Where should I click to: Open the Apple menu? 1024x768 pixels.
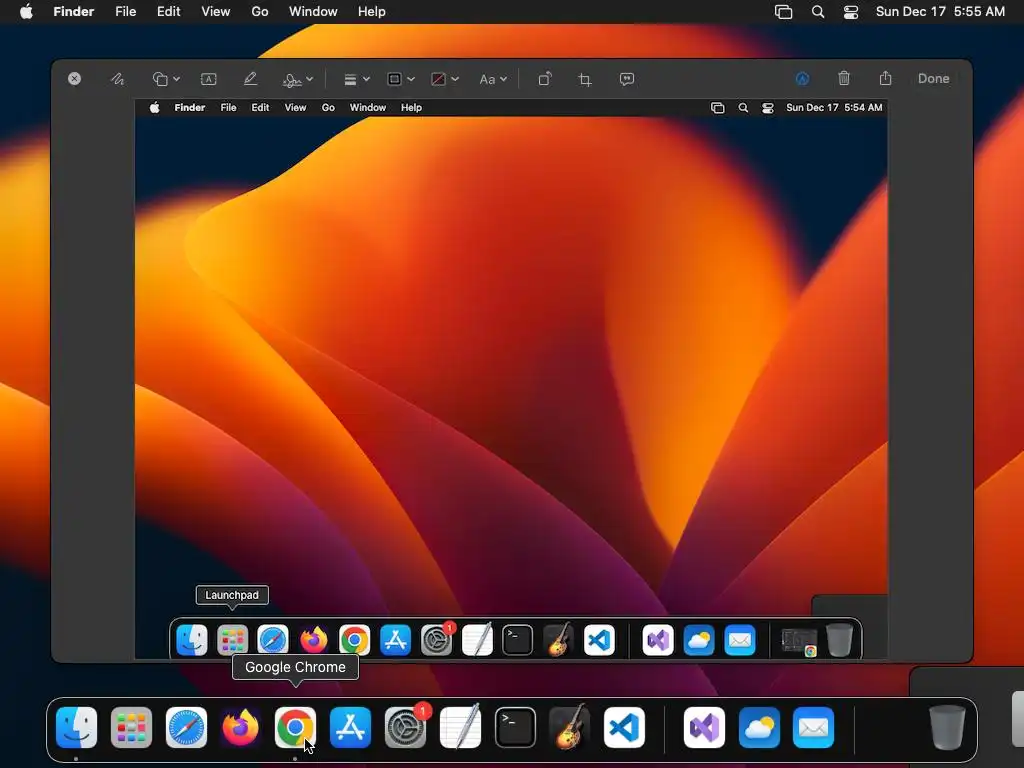pyautogui.click(x=26, y=12)
